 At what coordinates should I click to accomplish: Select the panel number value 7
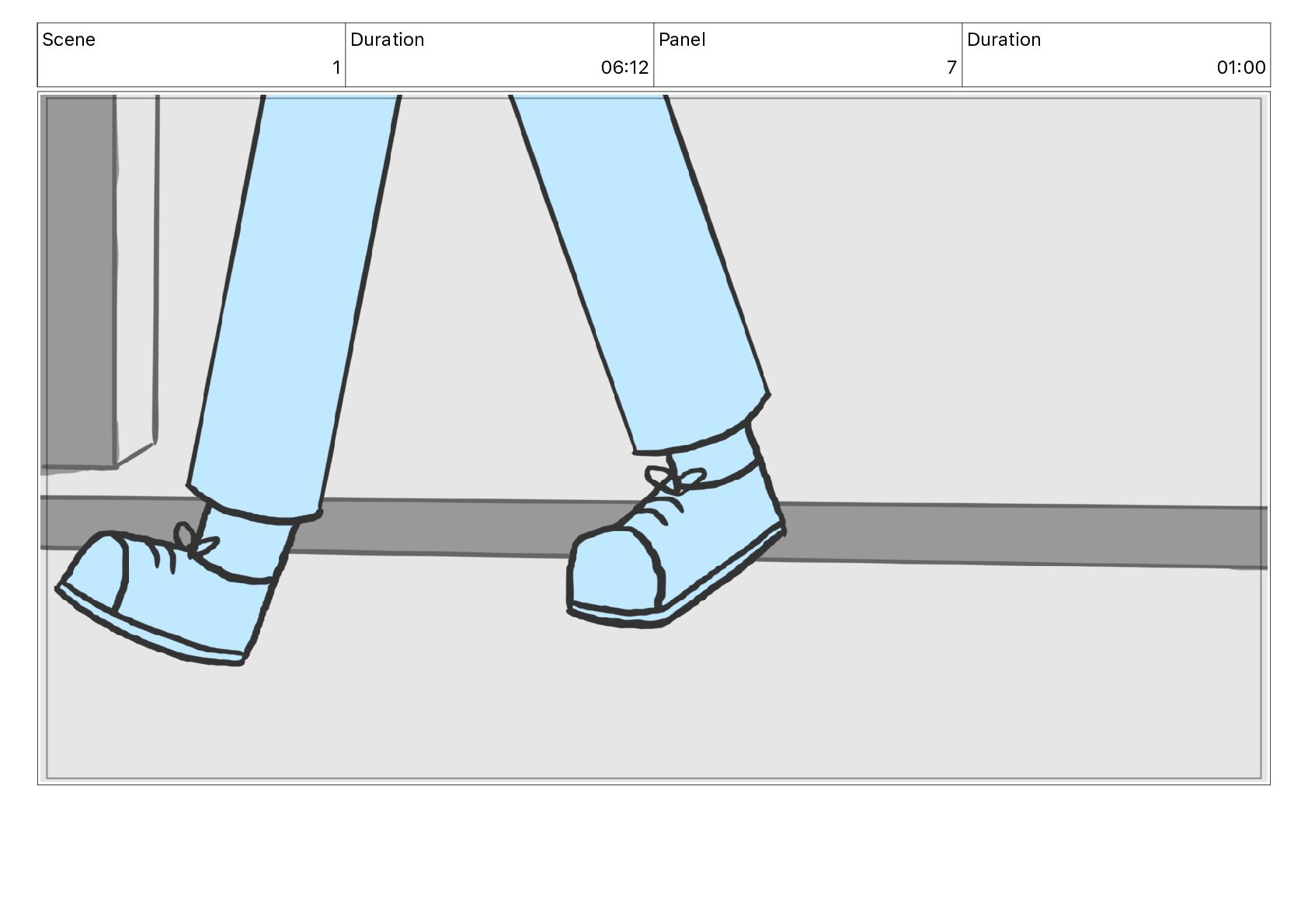coord(951,68)
